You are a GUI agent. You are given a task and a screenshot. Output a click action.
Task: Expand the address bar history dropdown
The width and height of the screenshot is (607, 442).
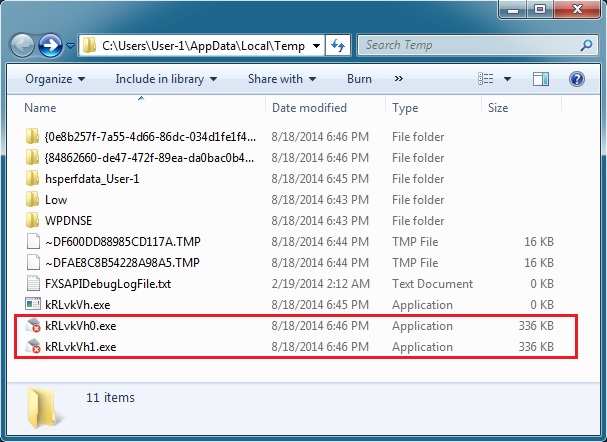(317, 46)
